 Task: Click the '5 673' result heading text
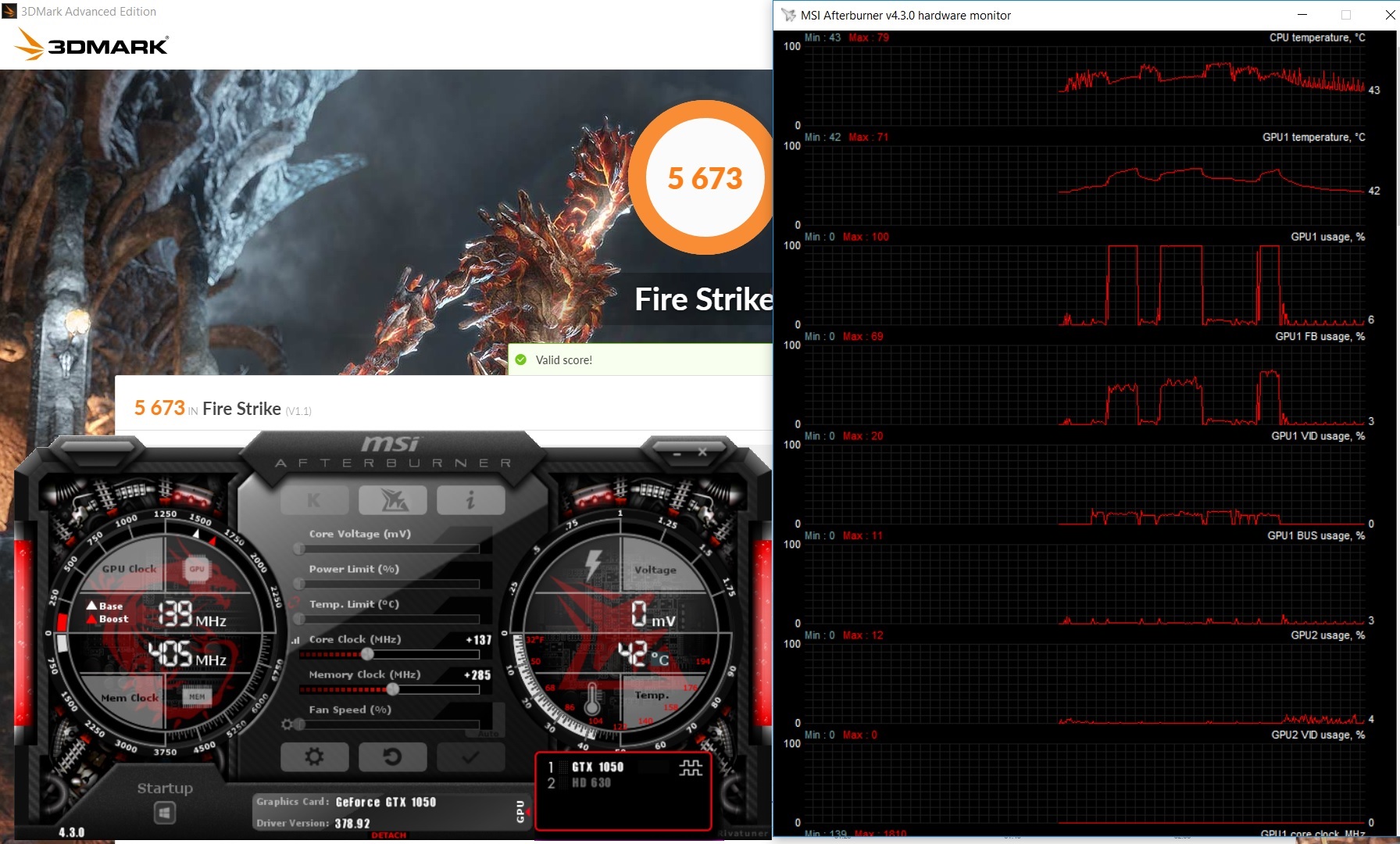(x=159, y=408)
